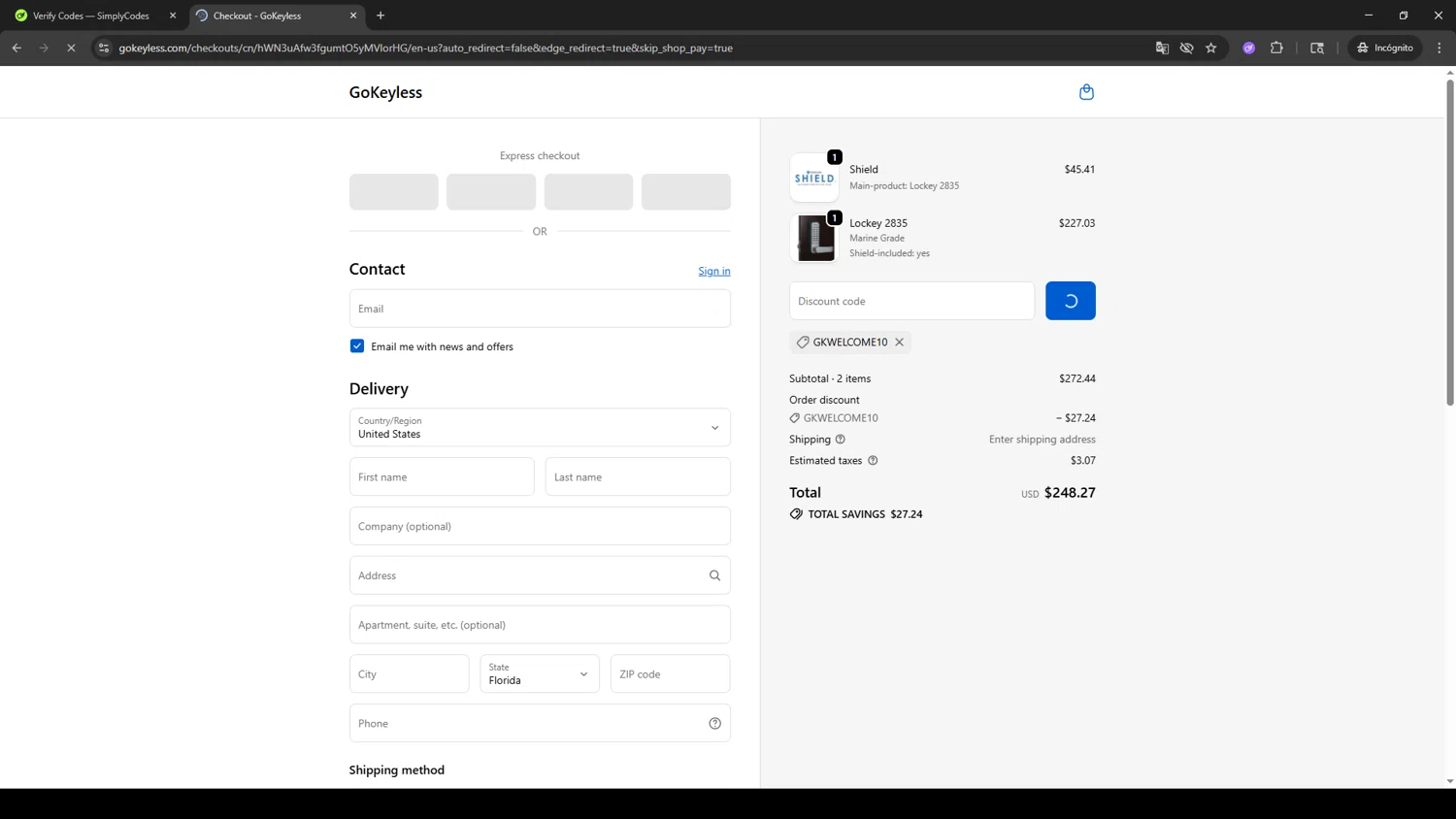Image resolution: width=1456 pixels, height=819 pixels.
Task: Click the Shield price $45.41
Action: click(x=1079, y=169)
